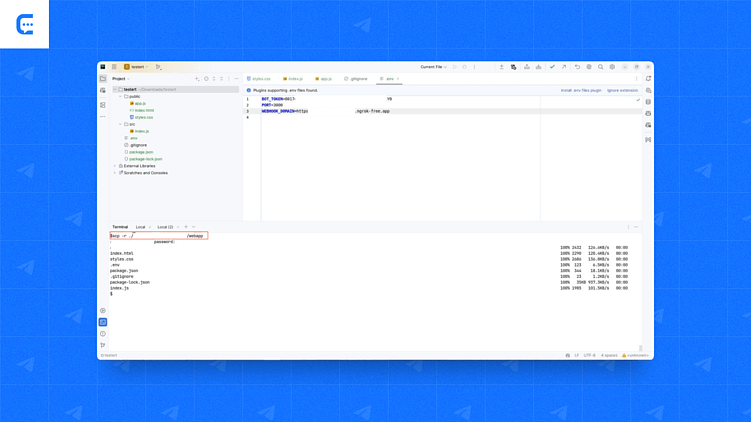Open package-lock.json in the project tree
The height and width of the screenshot is (422, 751).
click(143, 159)
